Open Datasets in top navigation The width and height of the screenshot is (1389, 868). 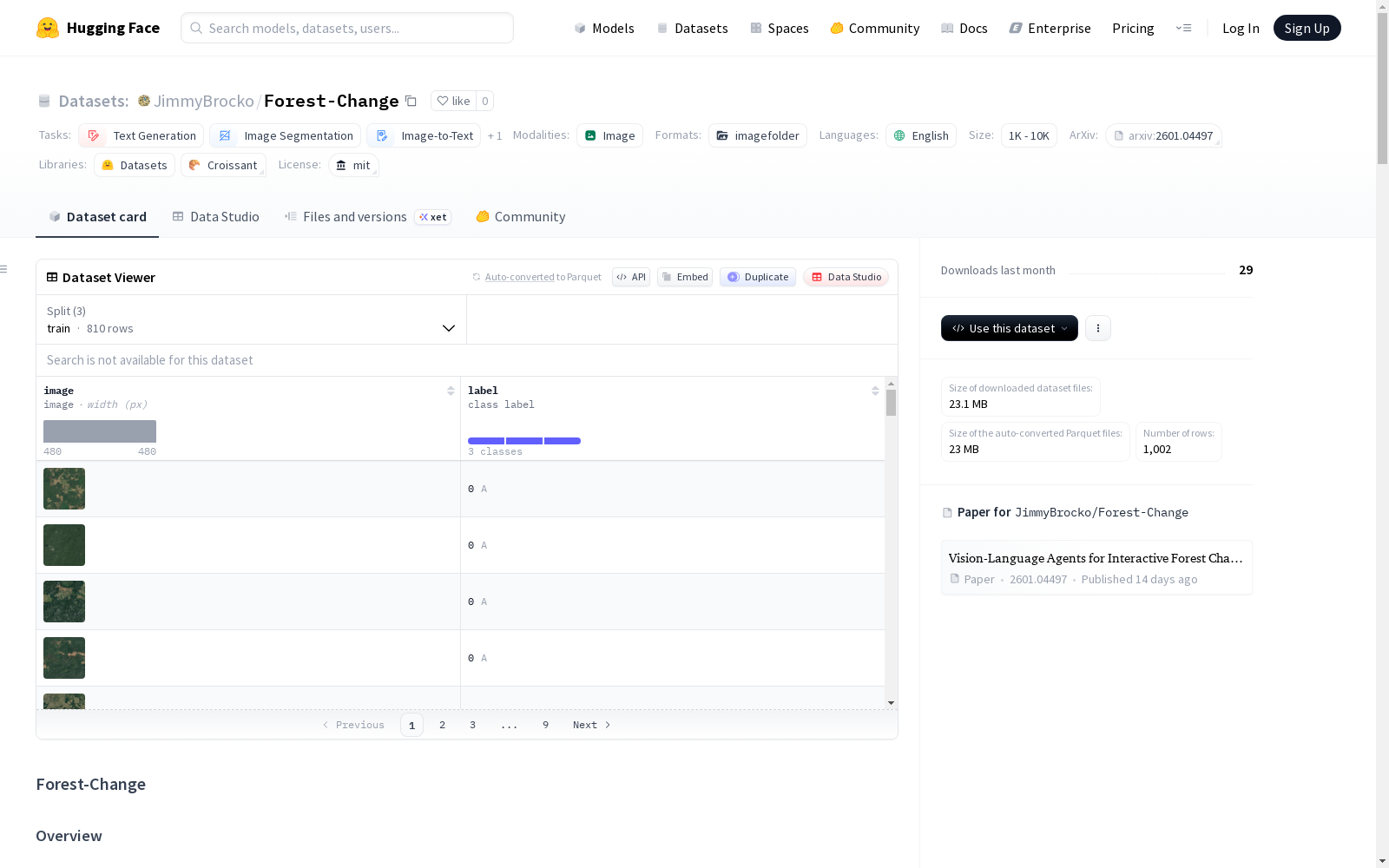tap(692, 28)
